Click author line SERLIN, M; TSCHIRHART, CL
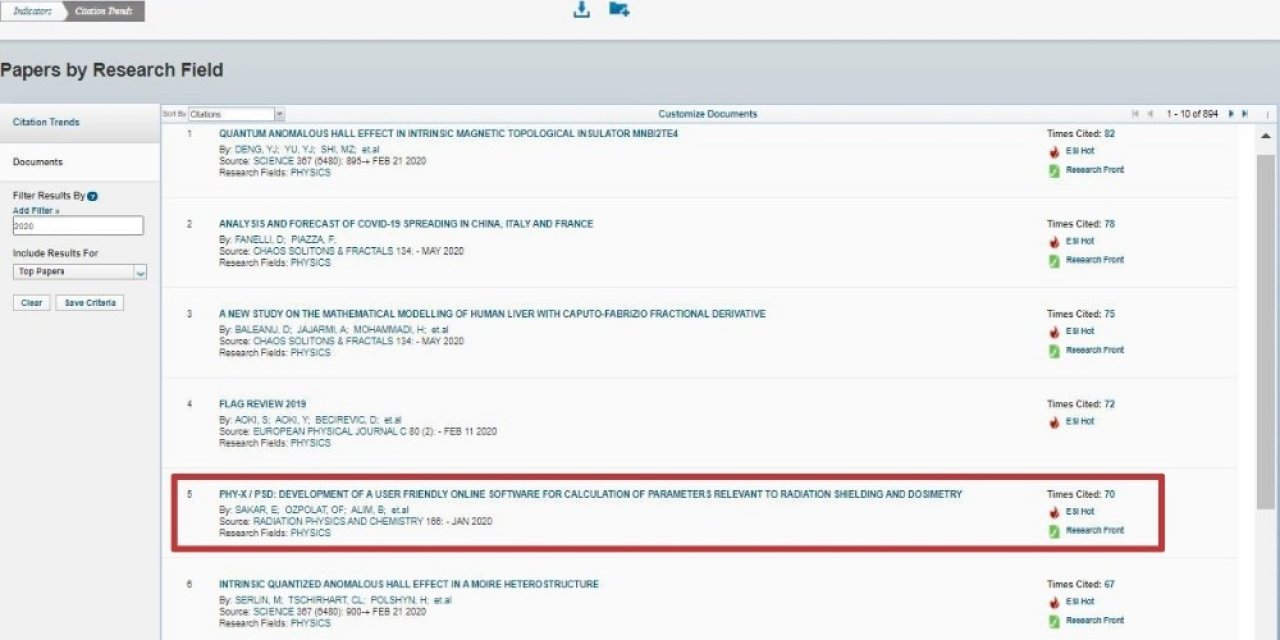This screenshot has width=1280, height=640. click(x=335, y=600)
